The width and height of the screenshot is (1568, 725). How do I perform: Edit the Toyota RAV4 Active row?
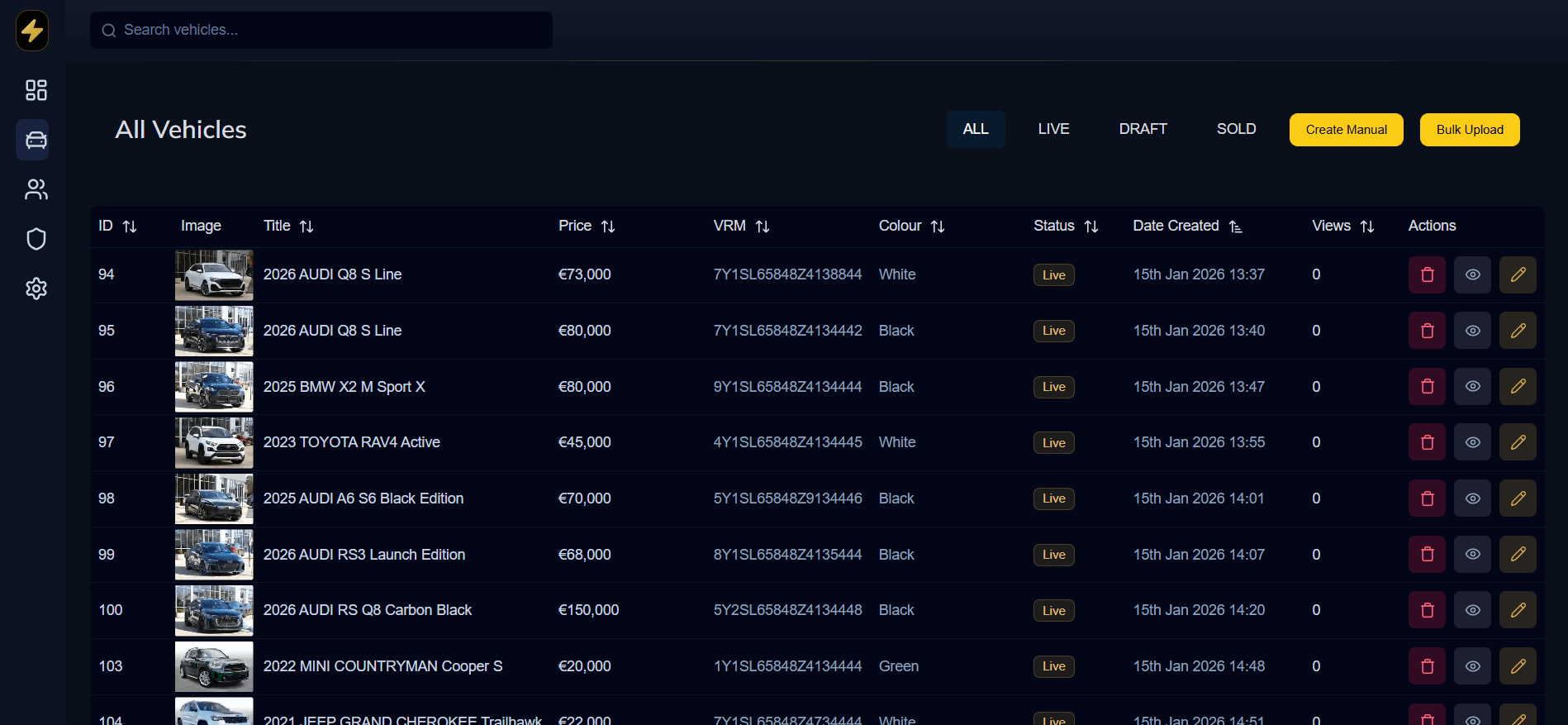point(1518,442)
